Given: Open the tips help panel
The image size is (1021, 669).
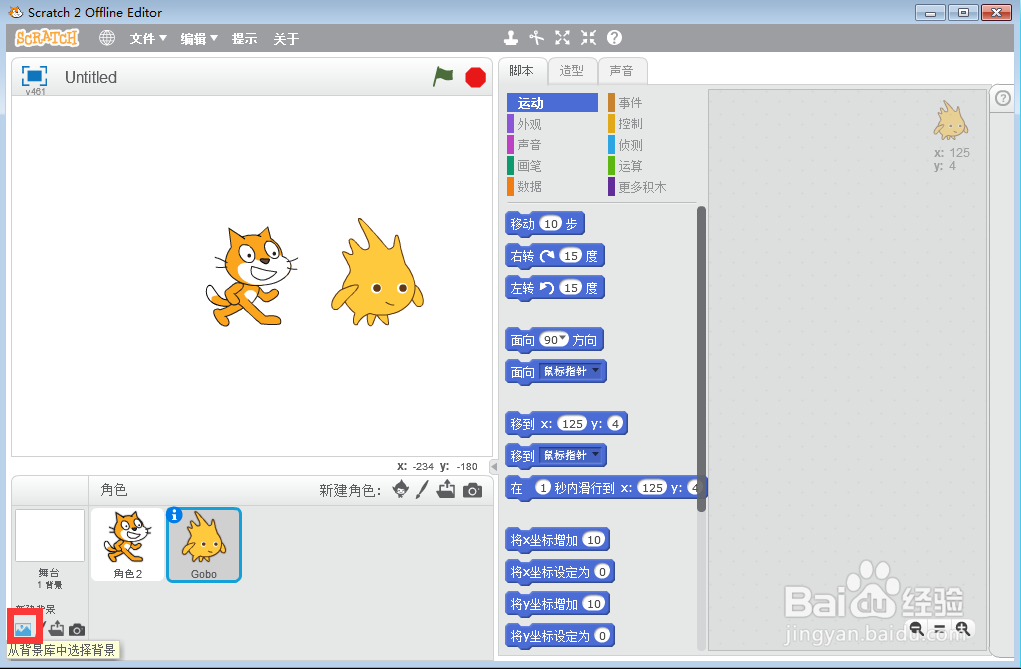Looking at the screenshot, I should coord(1003,98).
